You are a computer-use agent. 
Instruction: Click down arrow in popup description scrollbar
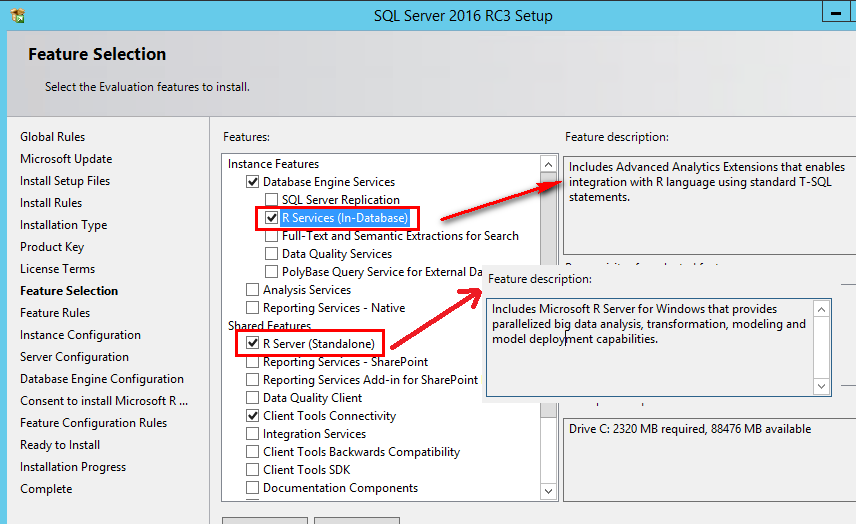coord(822,386)
